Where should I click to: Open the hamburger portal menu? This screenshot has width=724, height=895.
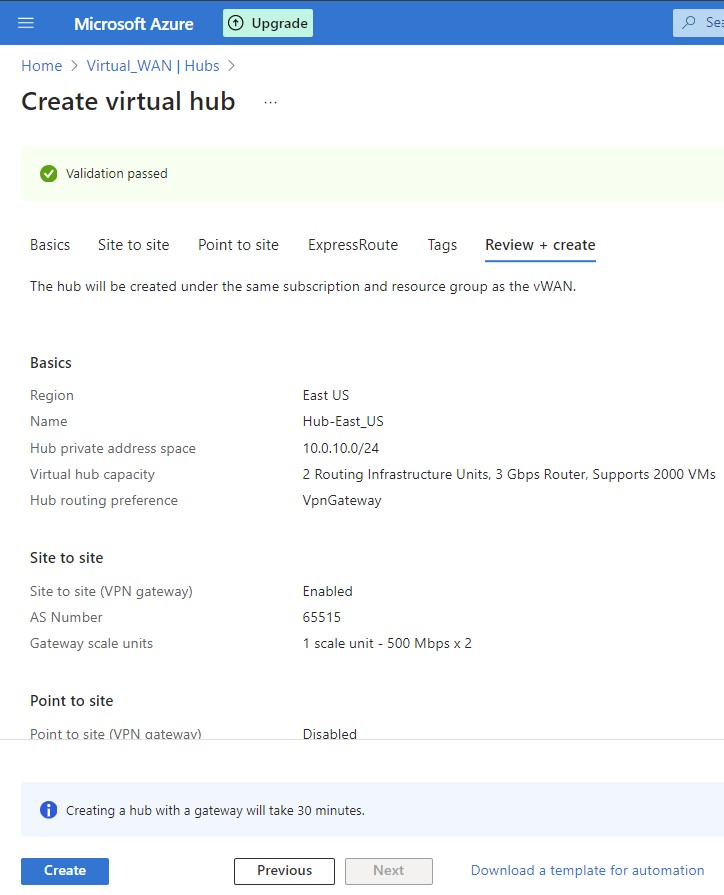pos(26,23)
